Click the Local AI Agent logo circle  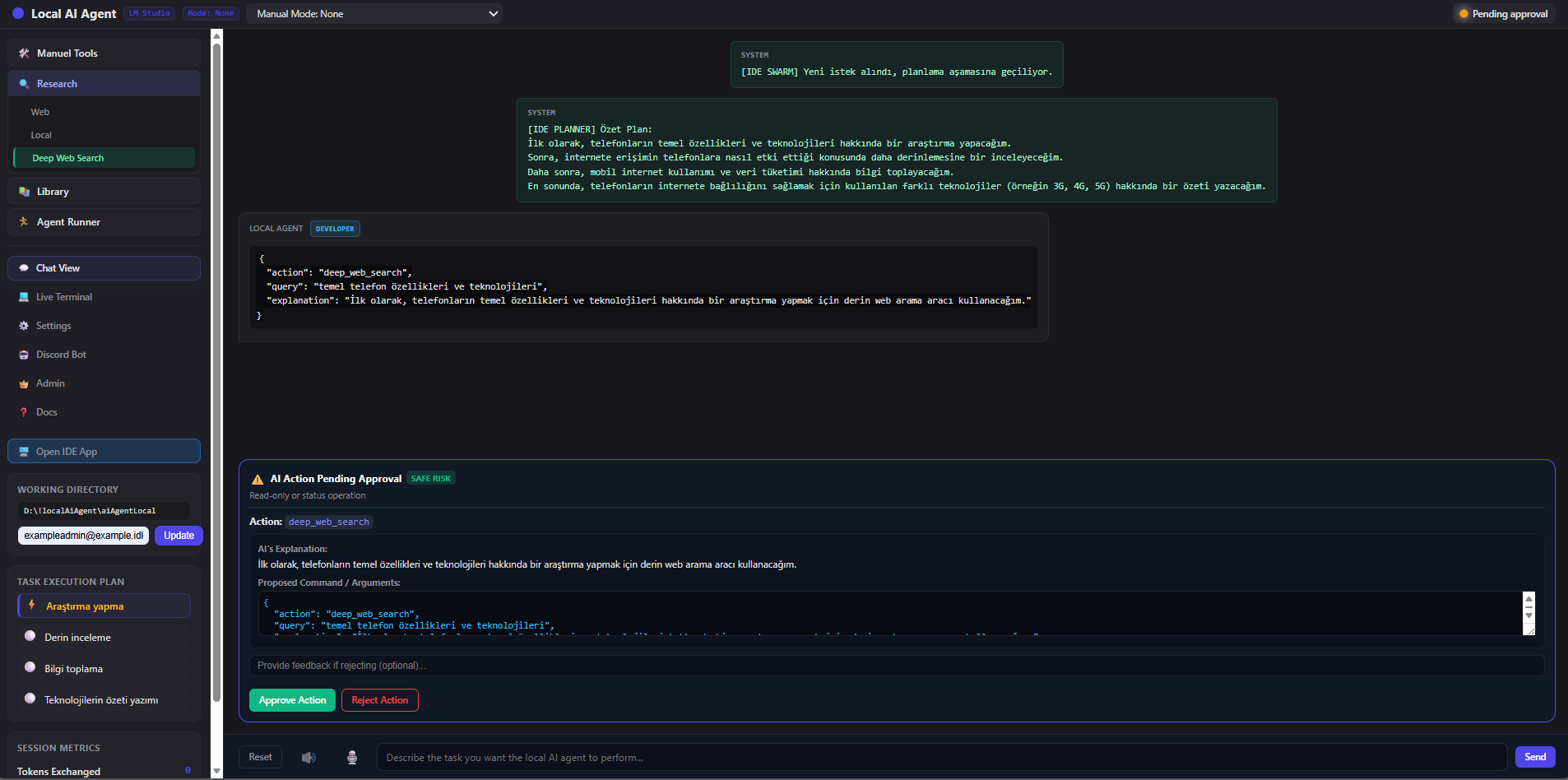(x=18, y=14)
